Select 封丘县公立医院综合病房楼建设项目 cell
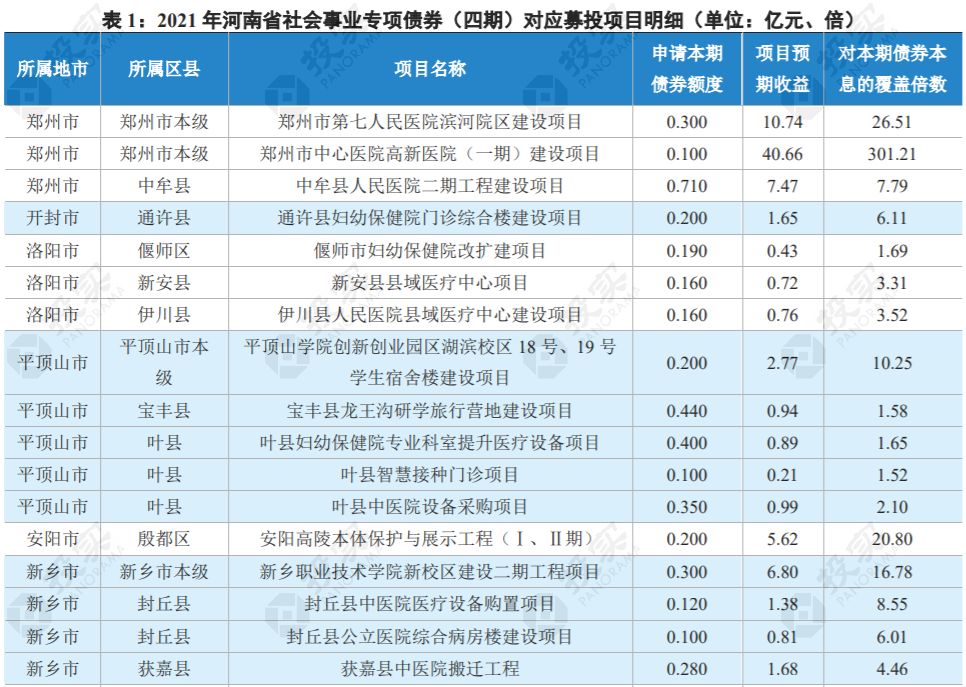The height and width of the screenshot is (687, 966). coord(430,636)
